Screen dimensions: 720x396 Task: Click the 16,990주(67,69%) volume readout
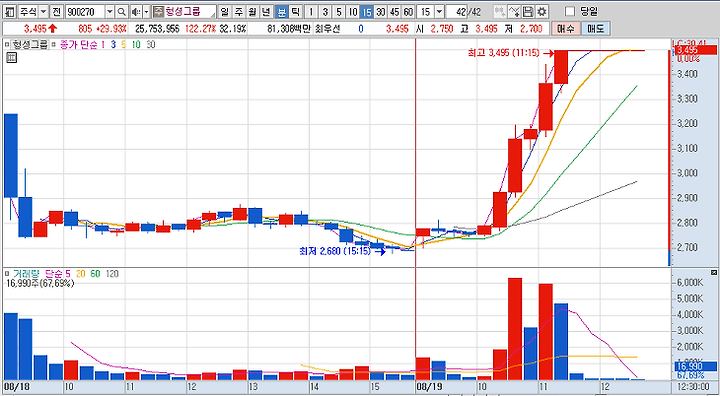pyautogui.click(x=40, y=283)
